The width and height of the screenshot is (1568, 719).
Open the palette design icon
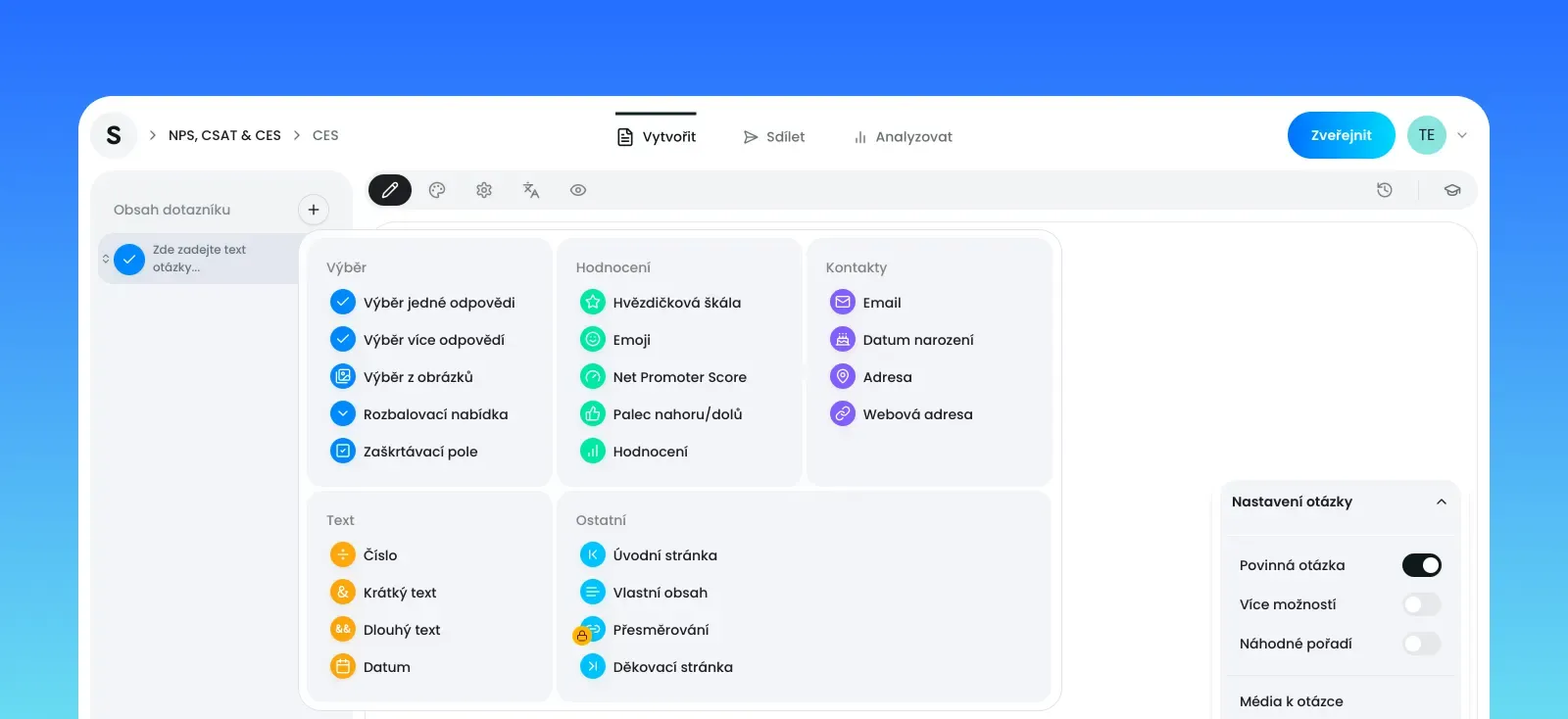click(x=437, y=190)
